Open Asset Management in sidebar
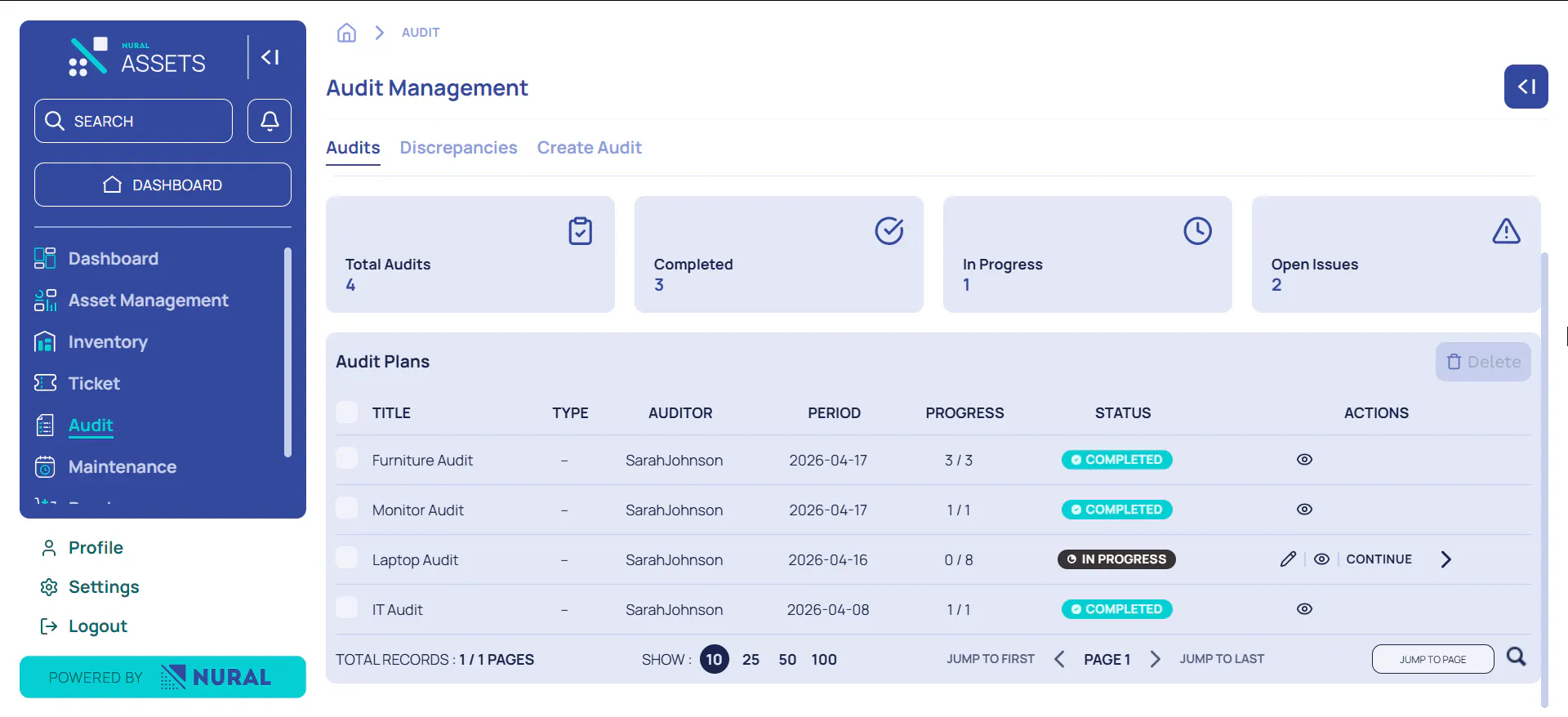 pyautogui.click(x=149, y=301)
